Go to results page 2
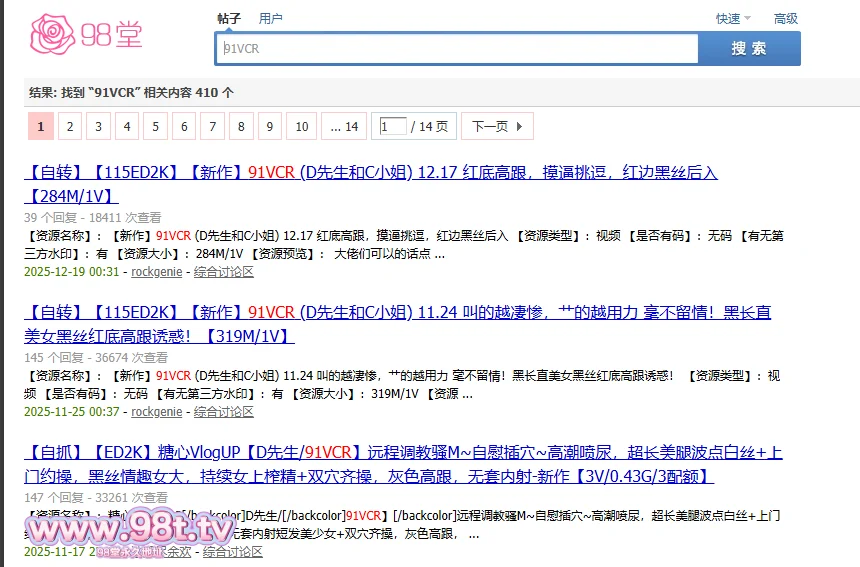The height and width of the screenshot is (567, 860). coord(69,126)
